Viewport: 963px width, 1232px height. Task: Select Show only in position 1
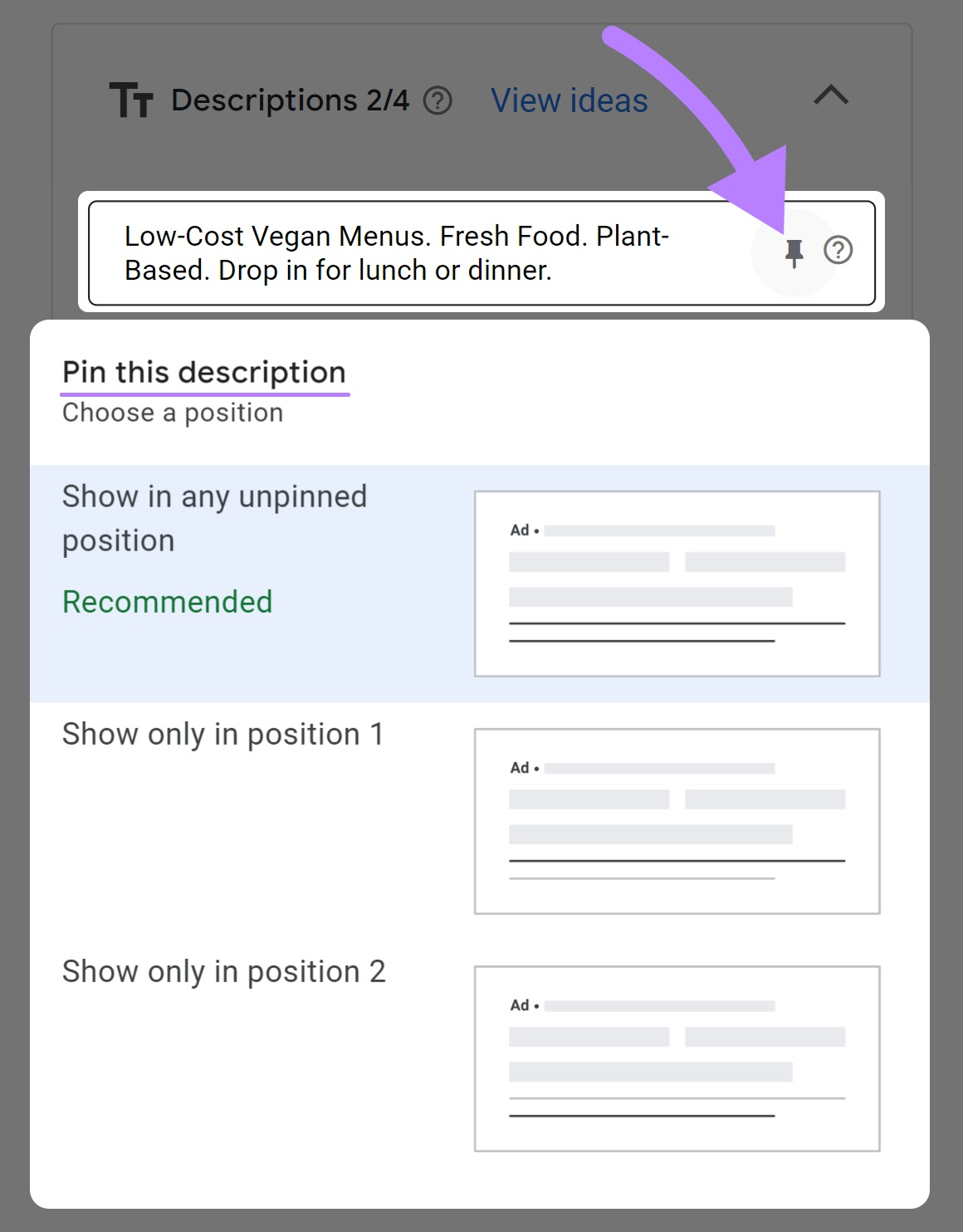[x=224, y=734]
